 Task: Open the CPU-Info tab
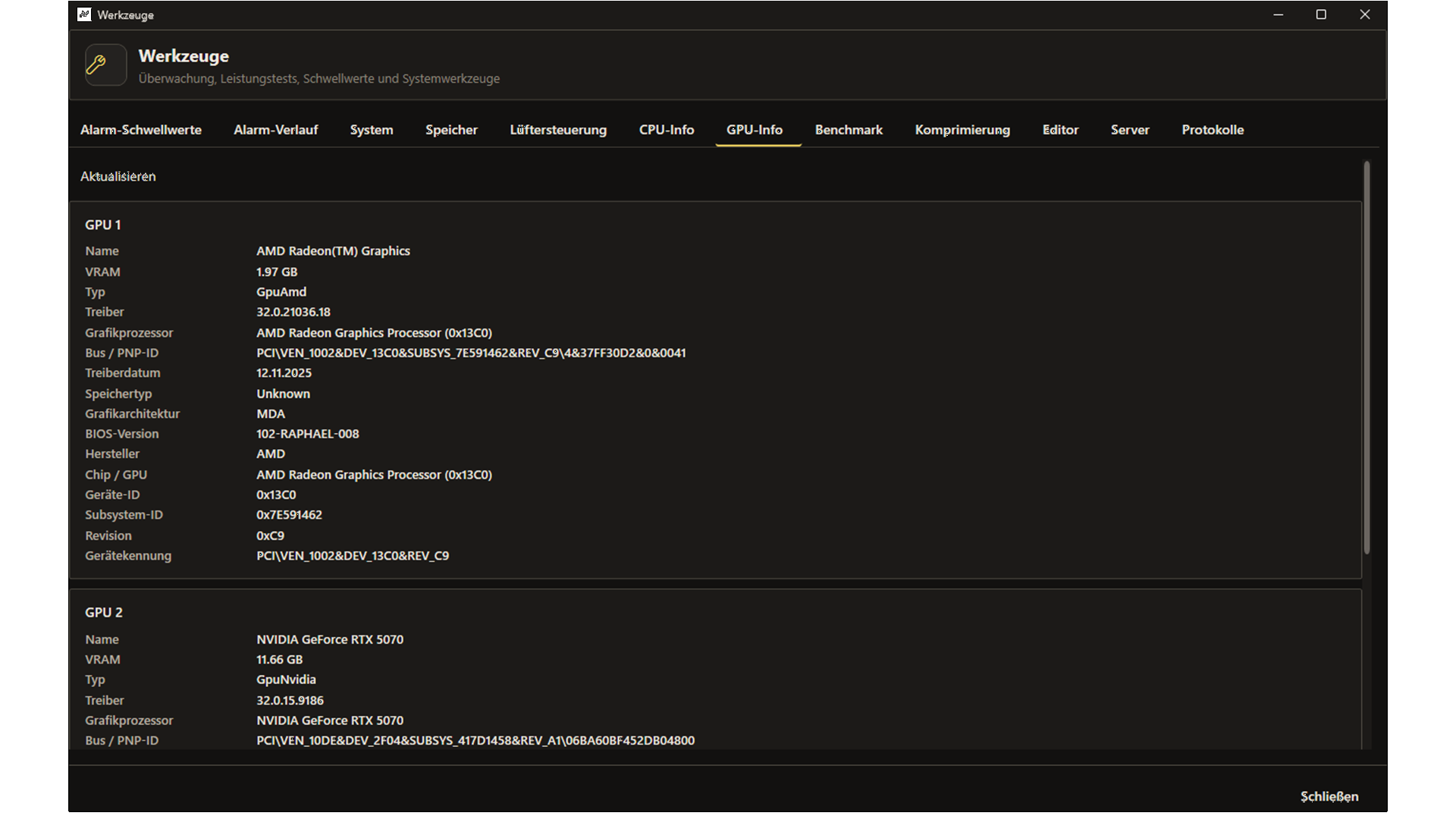pyautogui.click(x=667, y=130)
